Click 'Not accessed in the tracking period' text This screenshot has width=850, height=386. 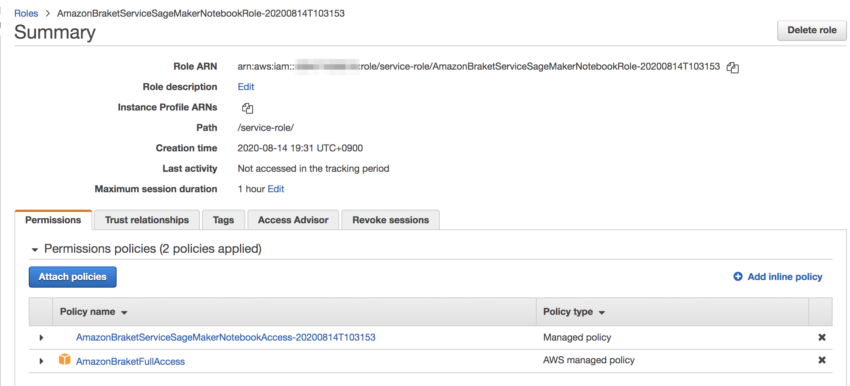click(x=313, y=169)
